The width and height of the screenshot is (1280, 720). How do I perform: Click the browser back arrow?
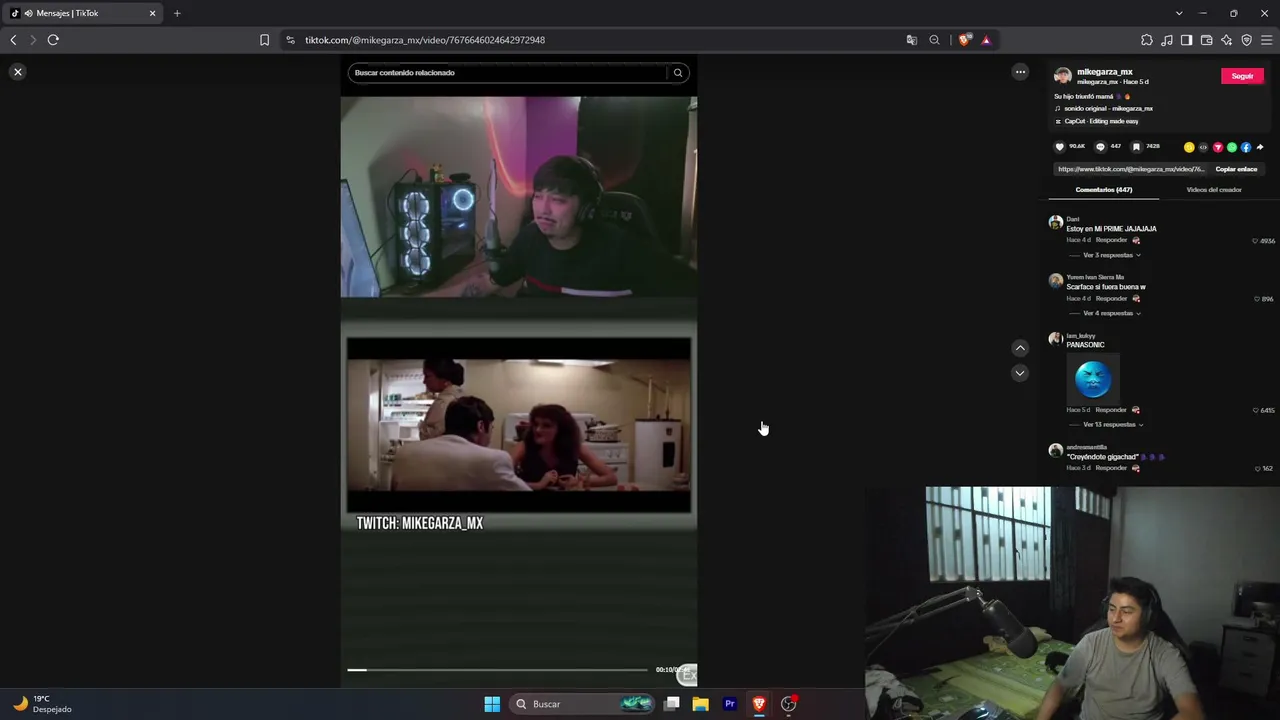[13, 40]
